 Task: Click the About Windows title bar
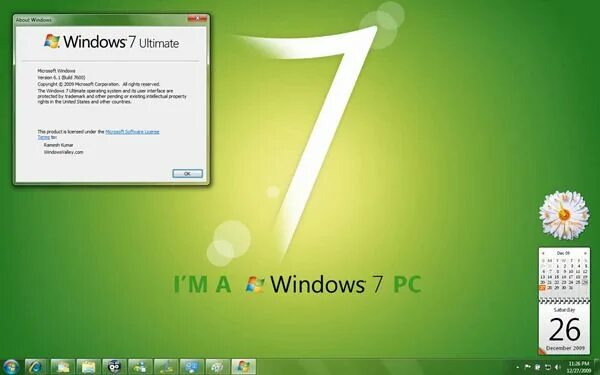point(101,19)
